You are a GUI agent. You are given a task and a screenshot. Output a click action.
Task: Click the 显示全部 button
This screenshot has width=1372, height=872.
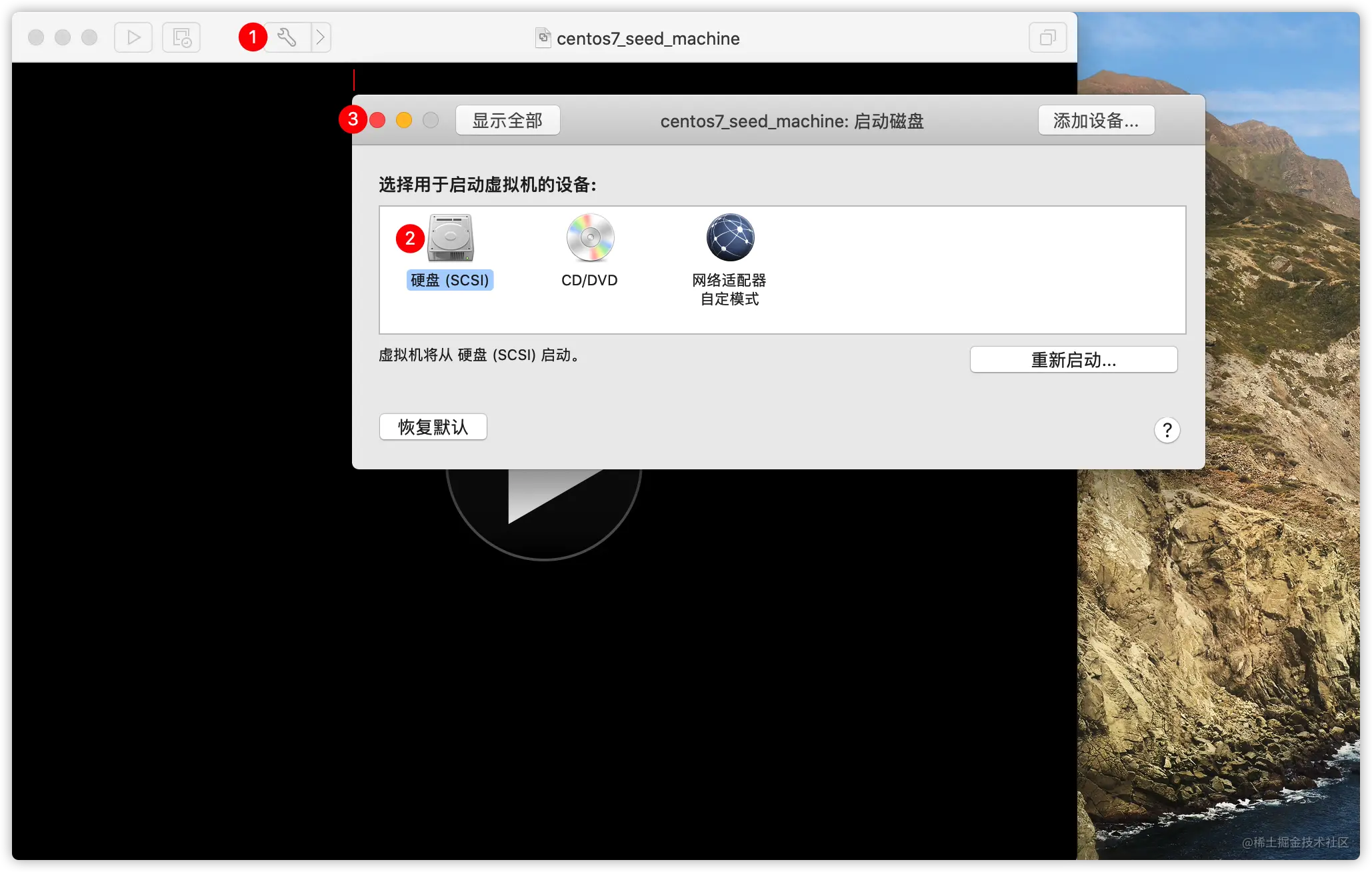point(507,121)
